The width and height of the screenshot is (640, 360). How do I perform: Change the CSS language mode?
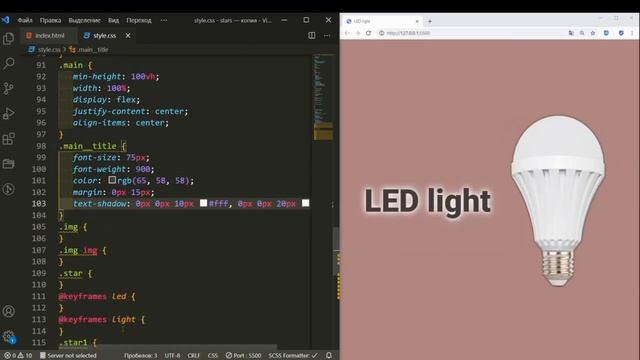pyautogui.click(x=213, y=356)
